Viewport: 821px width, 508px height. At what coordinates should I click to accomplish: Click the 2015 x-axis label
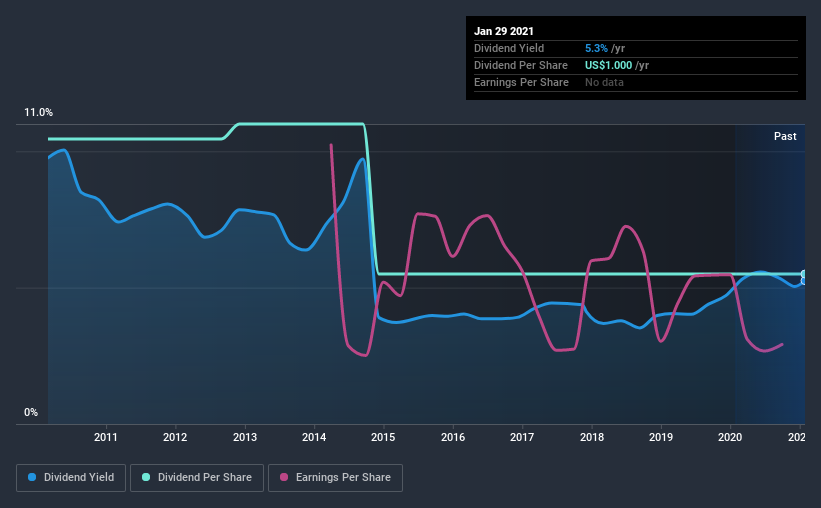[383, 437]
